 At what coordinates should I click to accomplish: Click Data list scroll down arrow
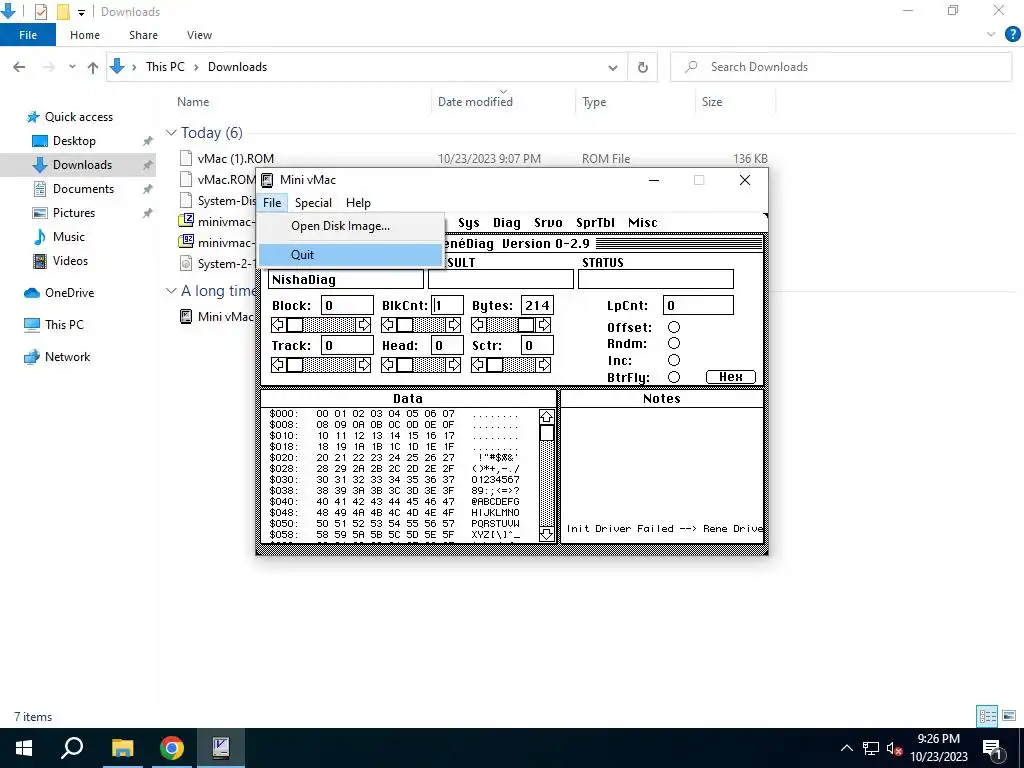click(x=547, y=534)
